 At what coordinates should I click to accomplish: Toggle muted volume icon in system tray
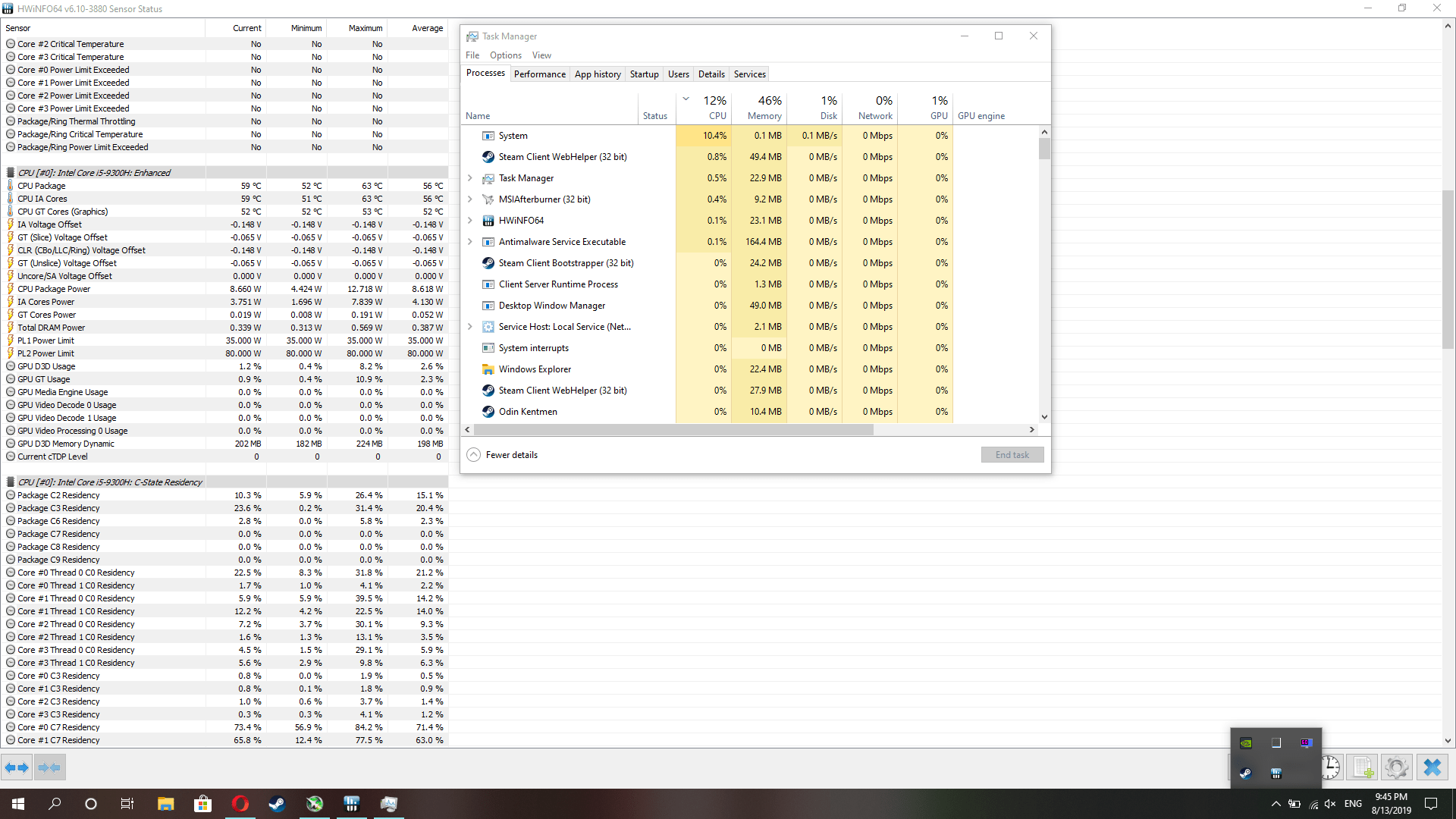[1330, 804]
